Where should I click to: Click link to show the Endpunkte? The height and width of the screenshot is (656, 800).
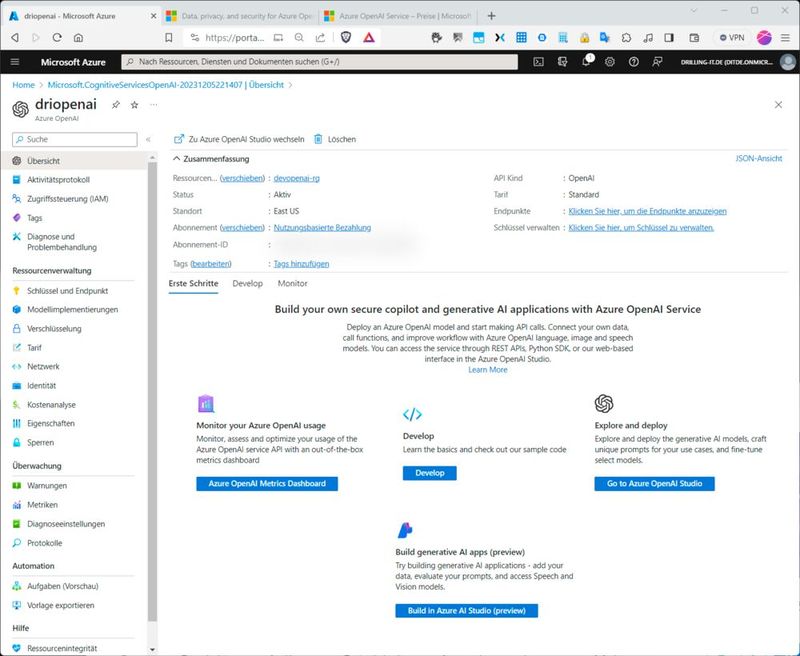point(647,211)
